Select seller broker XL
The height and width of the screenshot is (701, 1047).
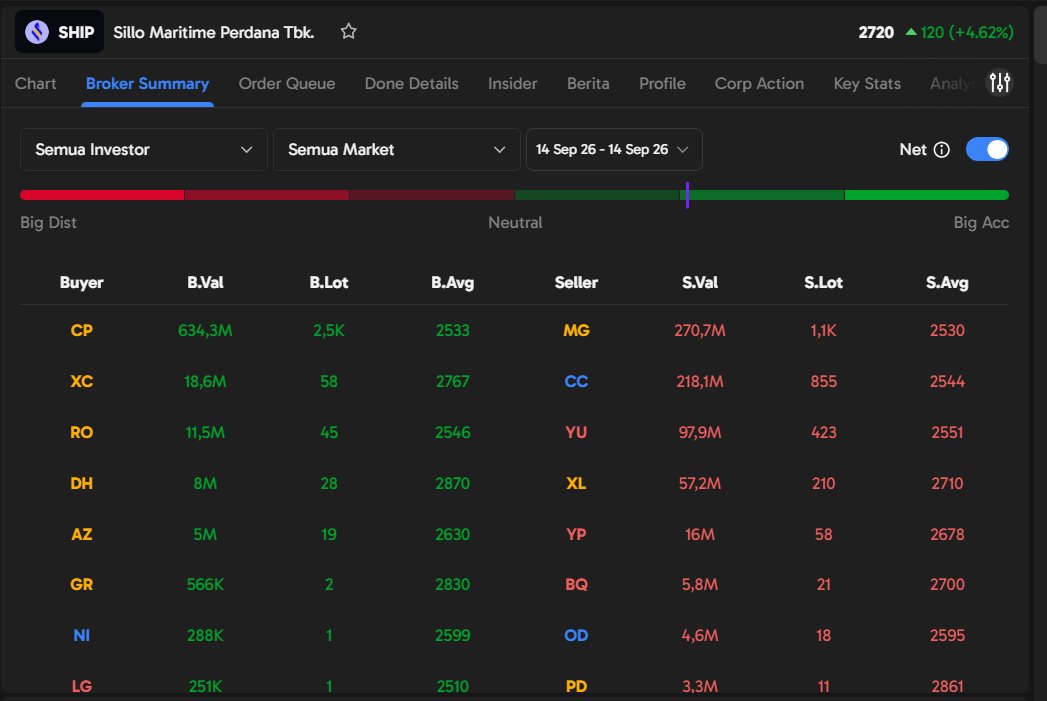point(576,483)
